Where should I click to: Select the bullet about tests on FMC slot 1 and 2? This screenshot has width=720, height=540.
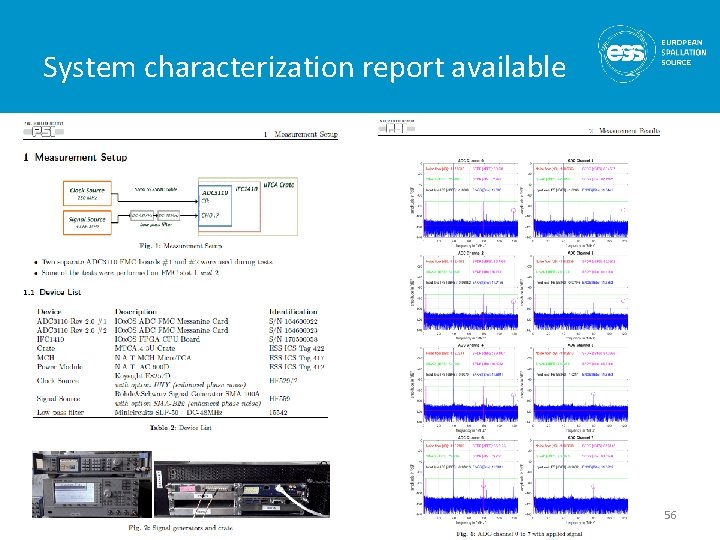point(129,272)
